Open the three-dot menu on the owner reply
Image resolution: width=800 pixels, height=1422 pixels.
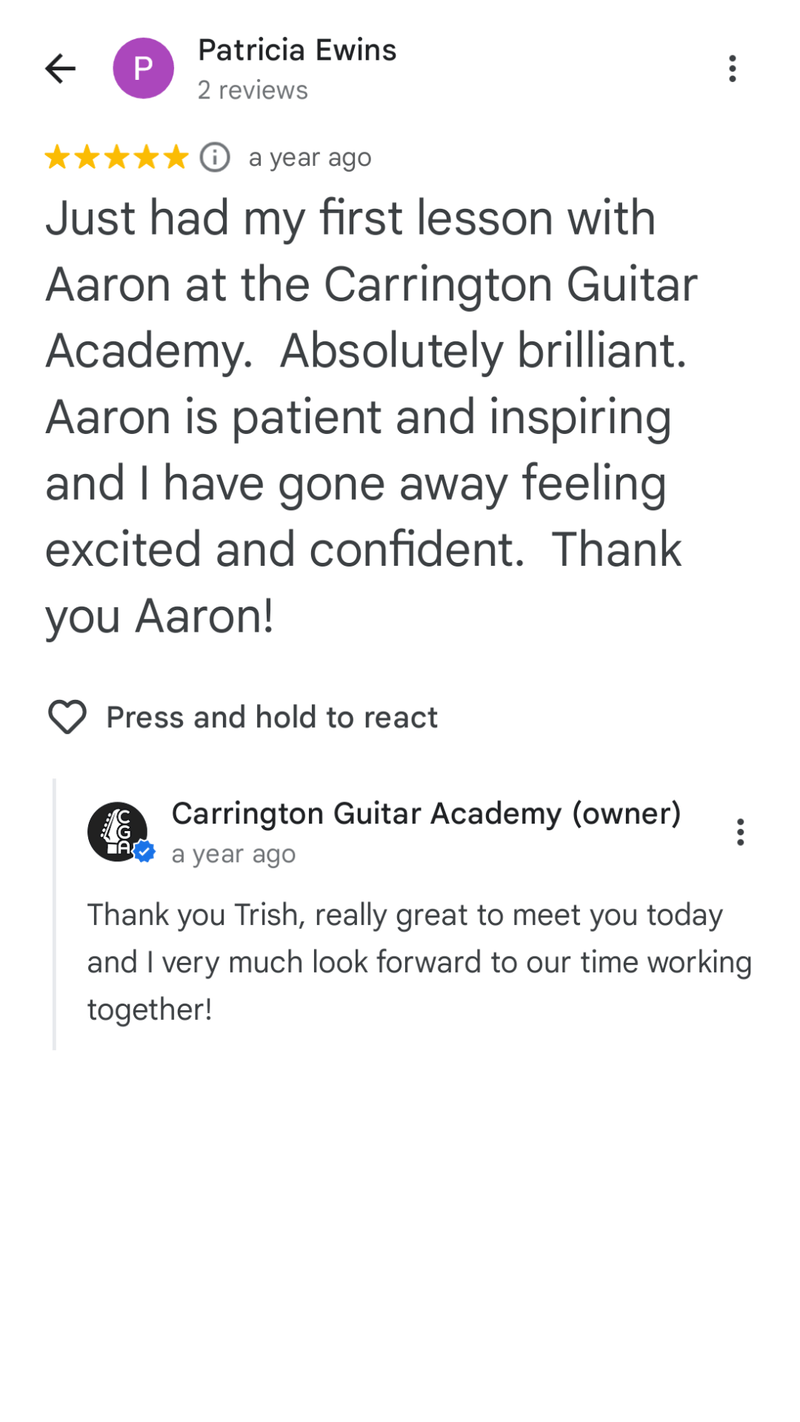[x=741, y=831]
